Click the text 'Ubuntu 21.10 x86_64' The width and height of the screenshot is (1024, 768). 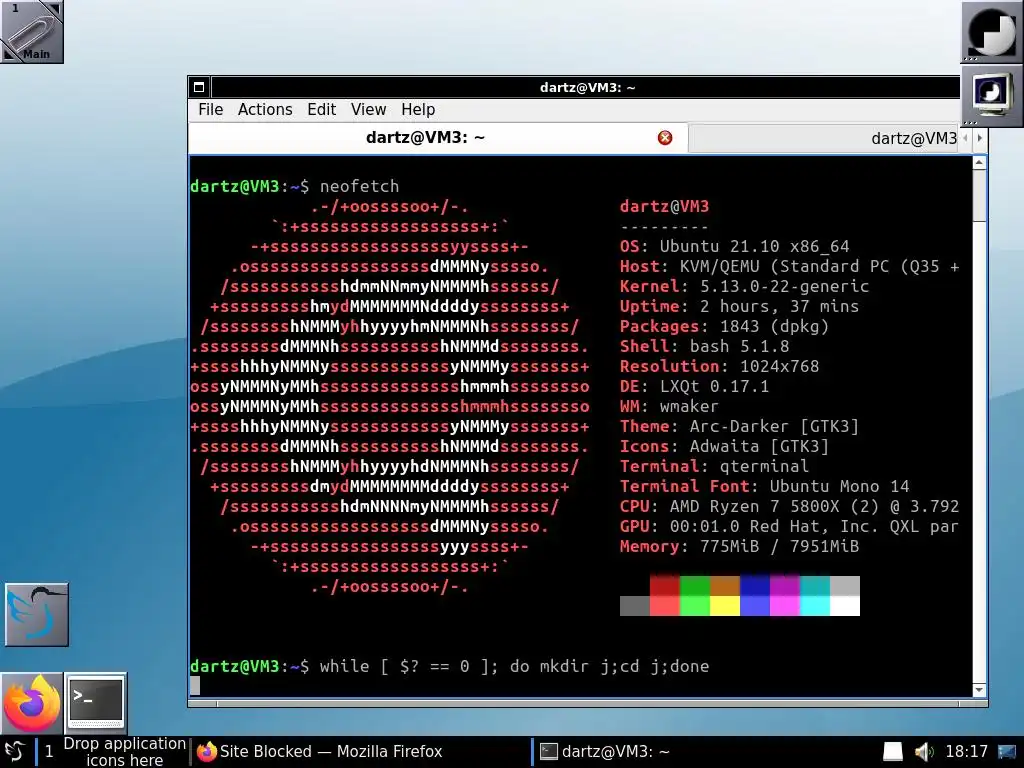(754, 246)
